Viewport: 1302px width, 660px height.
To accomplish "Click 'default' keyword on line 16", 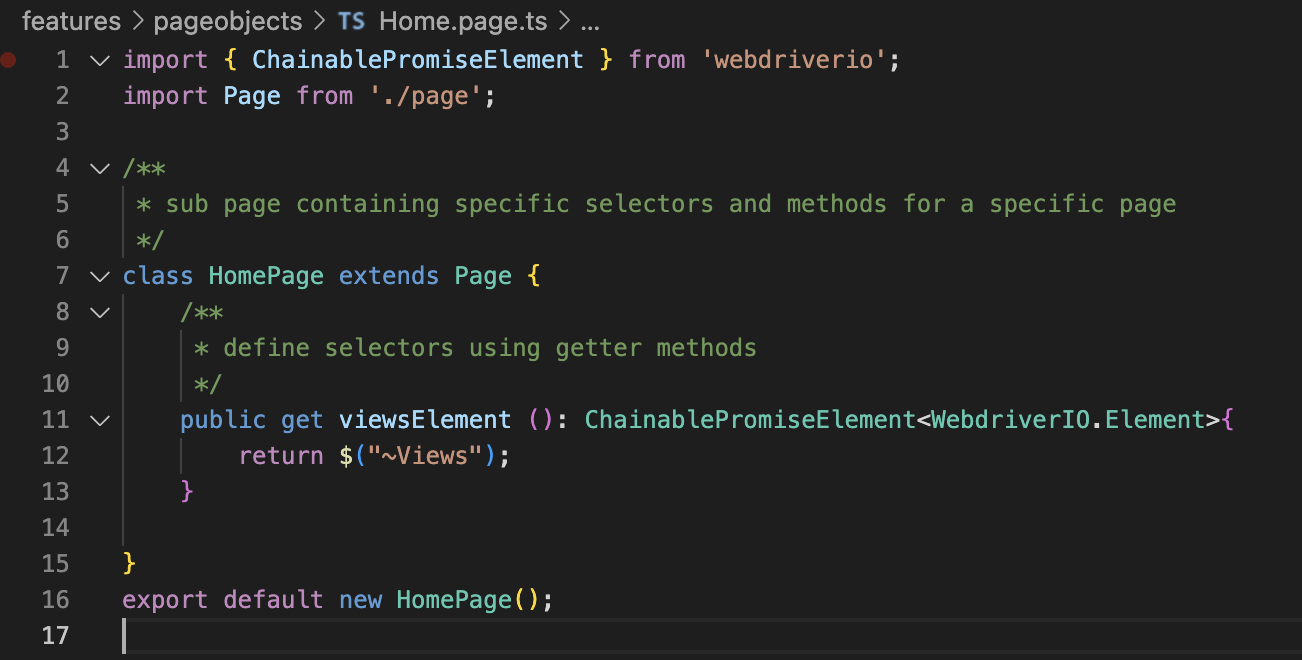I will click(273, 600).
